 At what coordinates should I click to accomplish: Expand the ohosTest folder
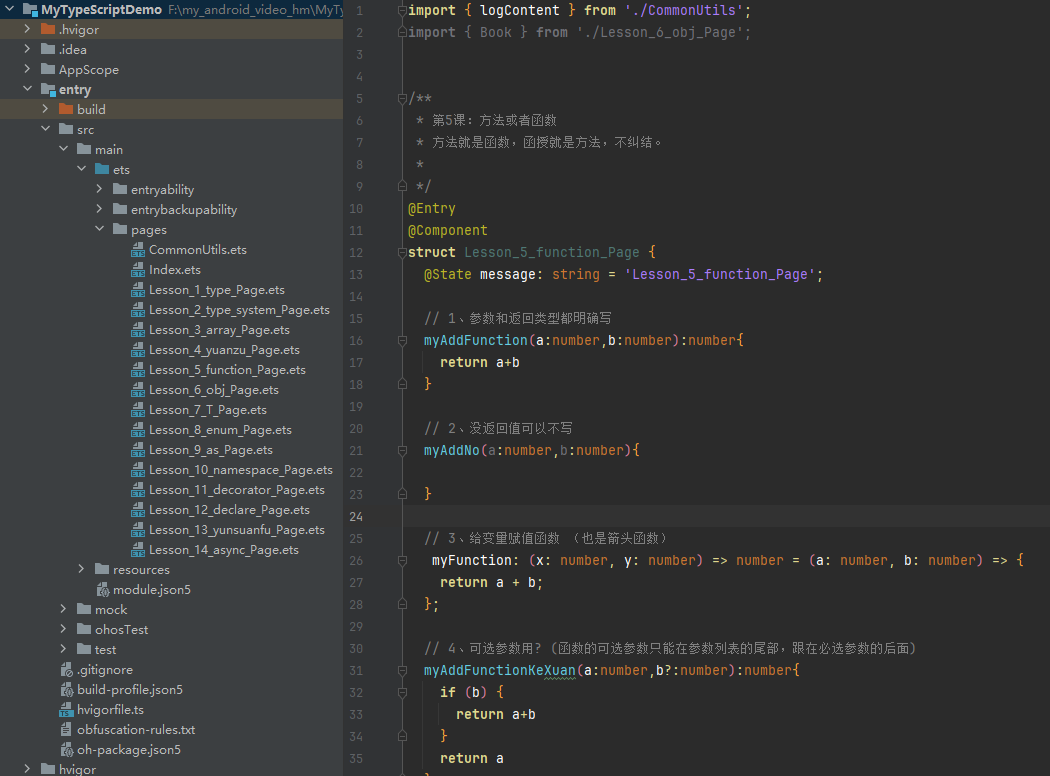click(63, 629)
